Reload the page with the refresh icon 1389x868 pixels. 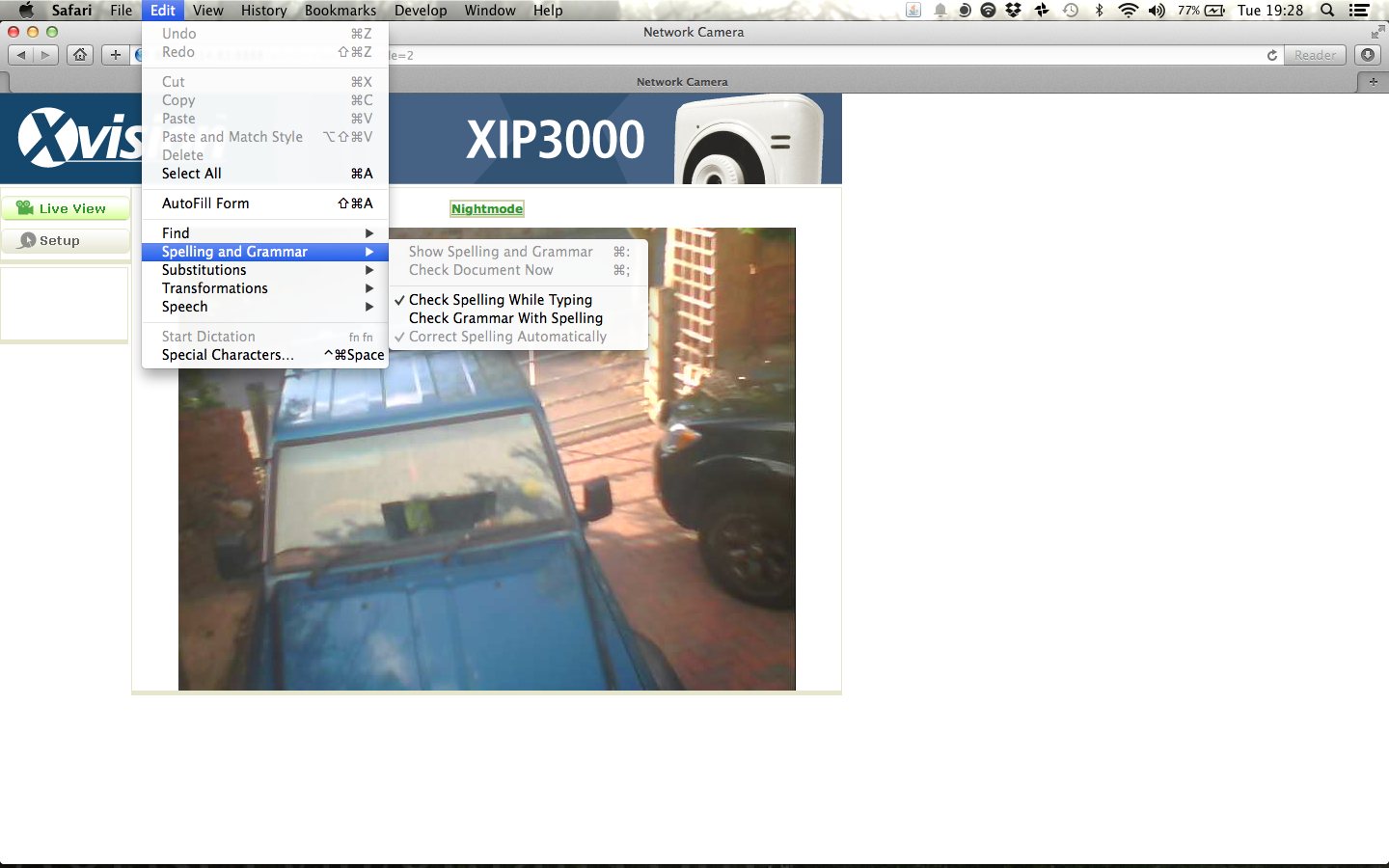pos(1272,55)
